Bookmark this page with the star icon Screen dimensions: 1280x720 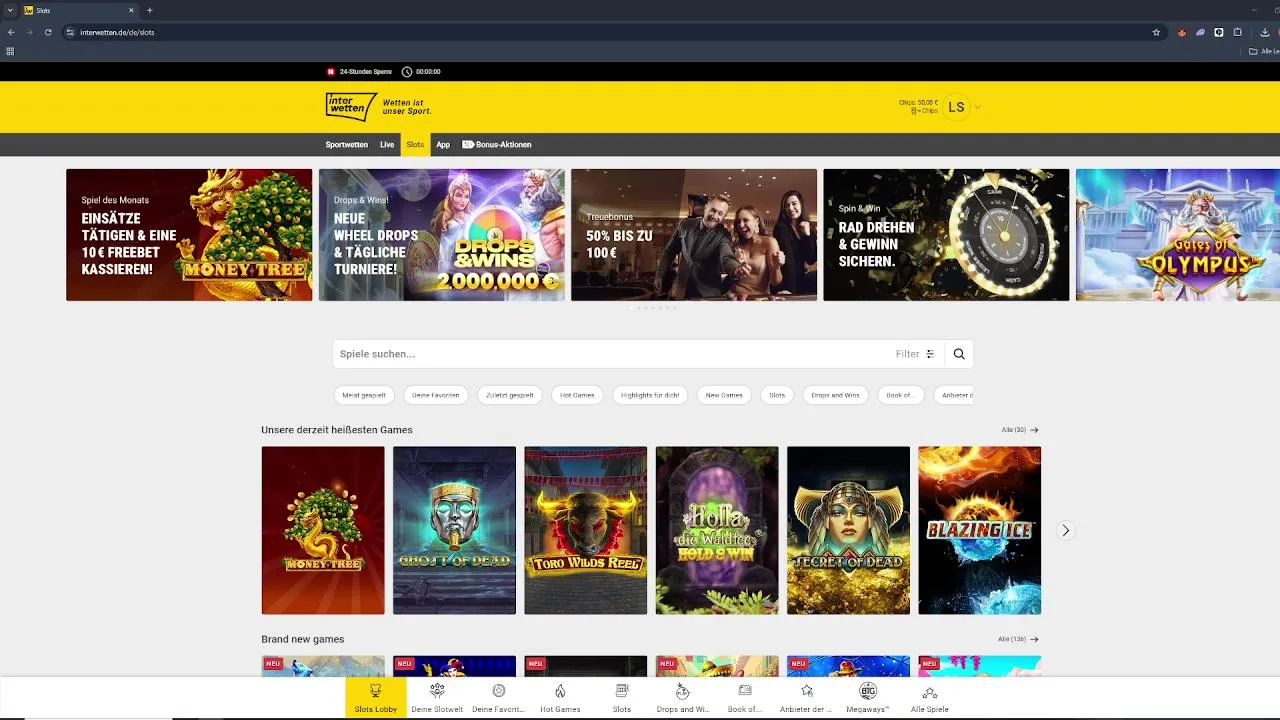(x=1156, y=32)
